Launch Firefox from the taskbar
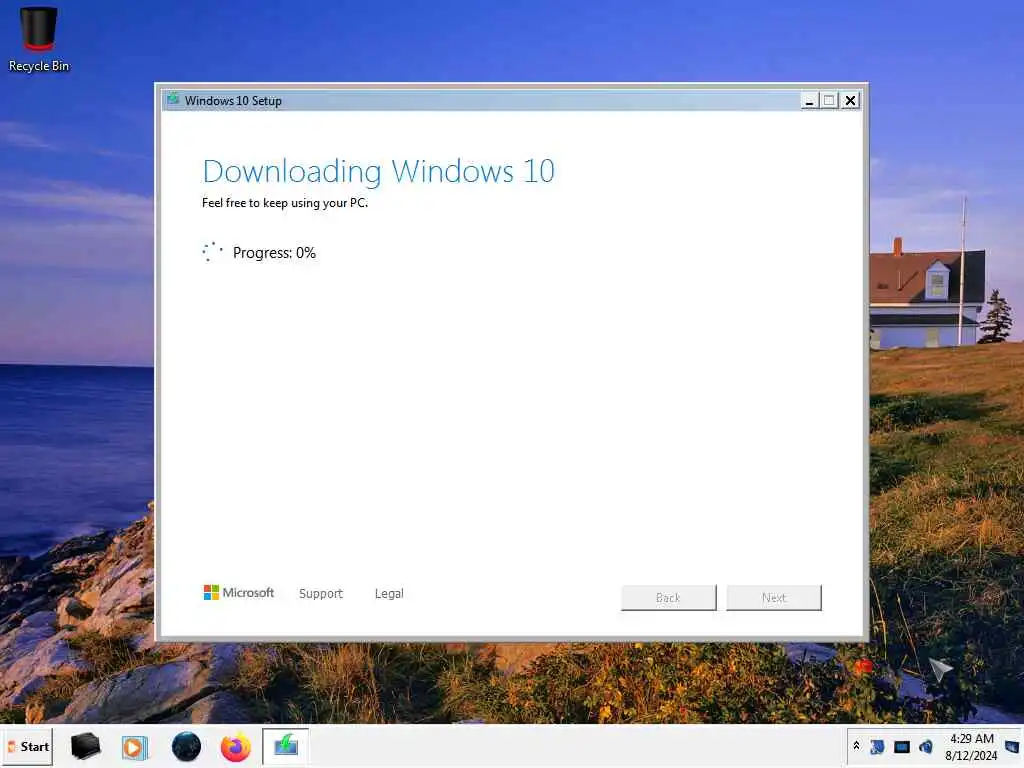 tap(236, 747)
